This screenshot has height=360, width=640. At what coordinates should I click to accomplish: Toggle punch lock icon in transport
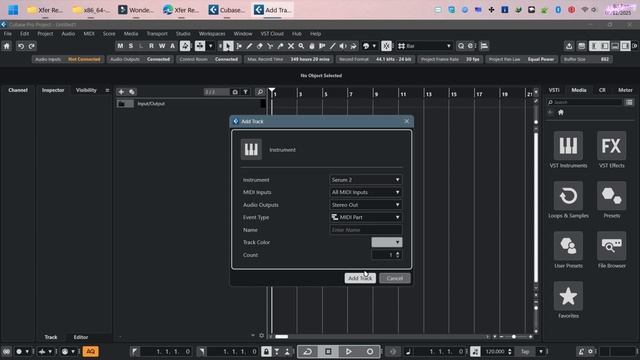coord(266,351)
